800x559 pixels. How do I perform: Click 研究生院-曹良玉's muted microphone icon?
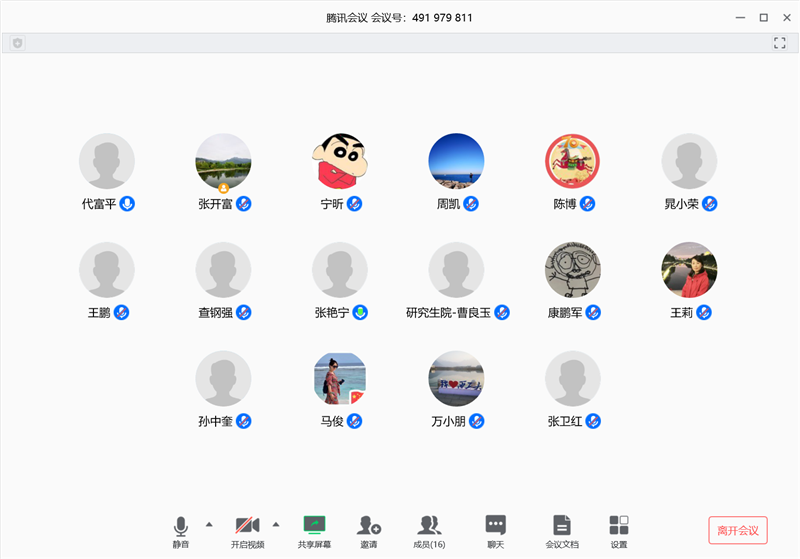pos(502,313)
